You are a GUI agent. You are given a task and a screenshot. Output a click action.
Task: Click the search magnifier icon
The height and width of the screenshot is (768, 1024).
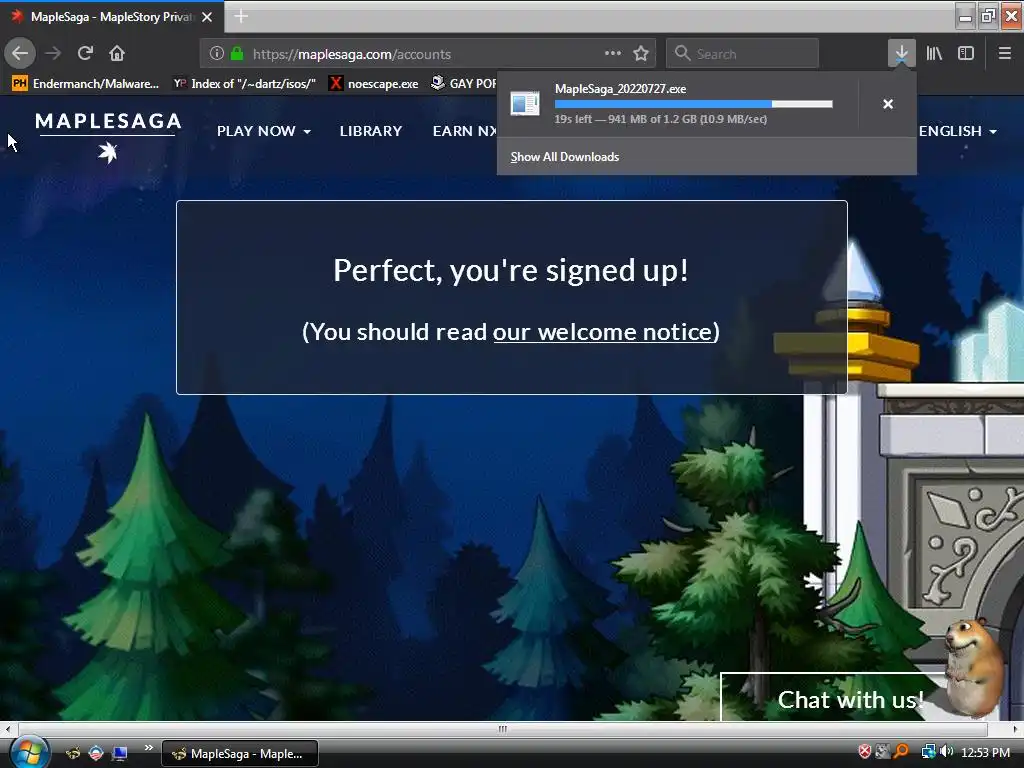pyautogui.click(x=682, y=54)
